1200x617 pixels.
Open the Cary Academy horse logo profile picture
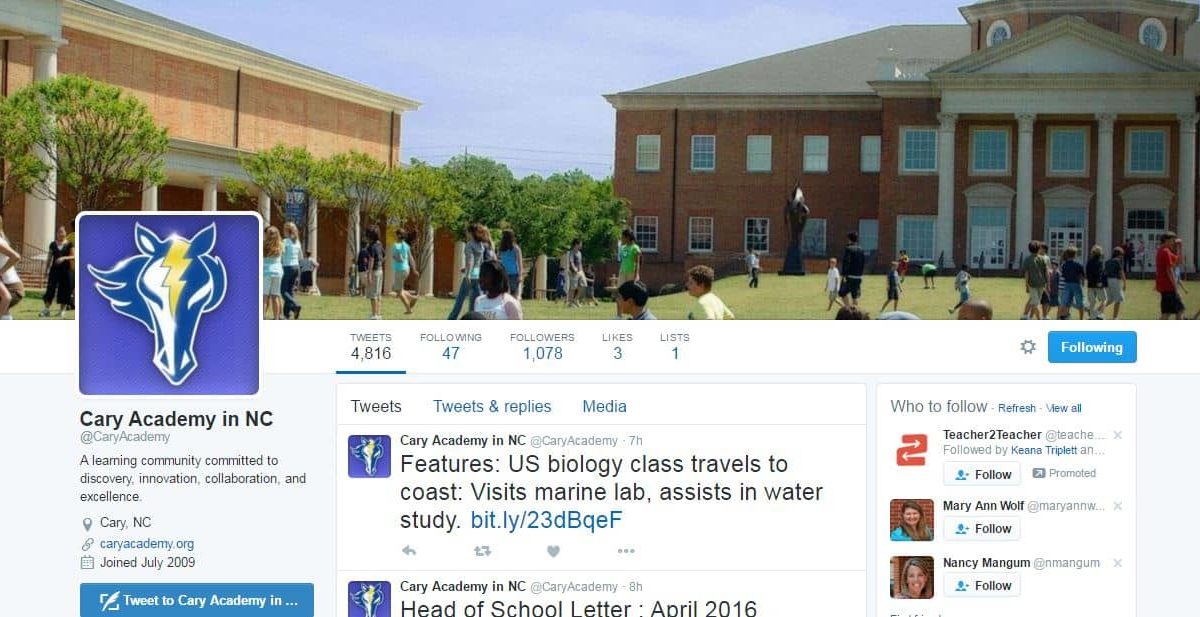click(169, 304)
